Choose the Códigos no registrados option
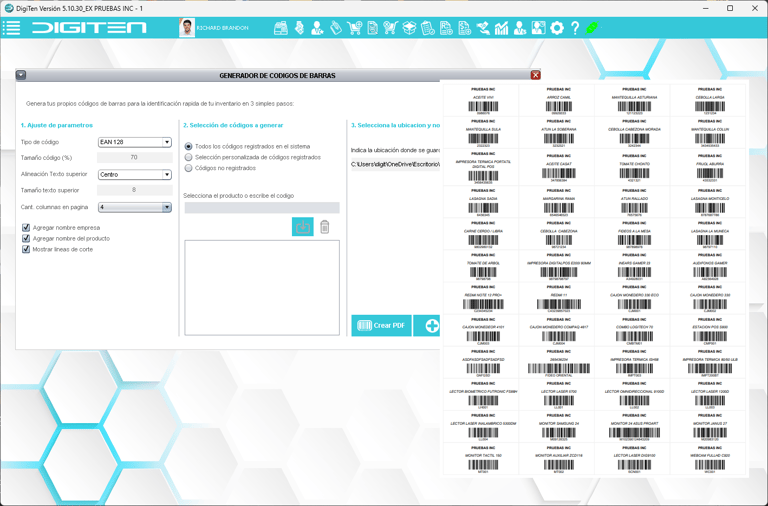The height and width of the screenshot is (506, 768). [x=188, y=168]
